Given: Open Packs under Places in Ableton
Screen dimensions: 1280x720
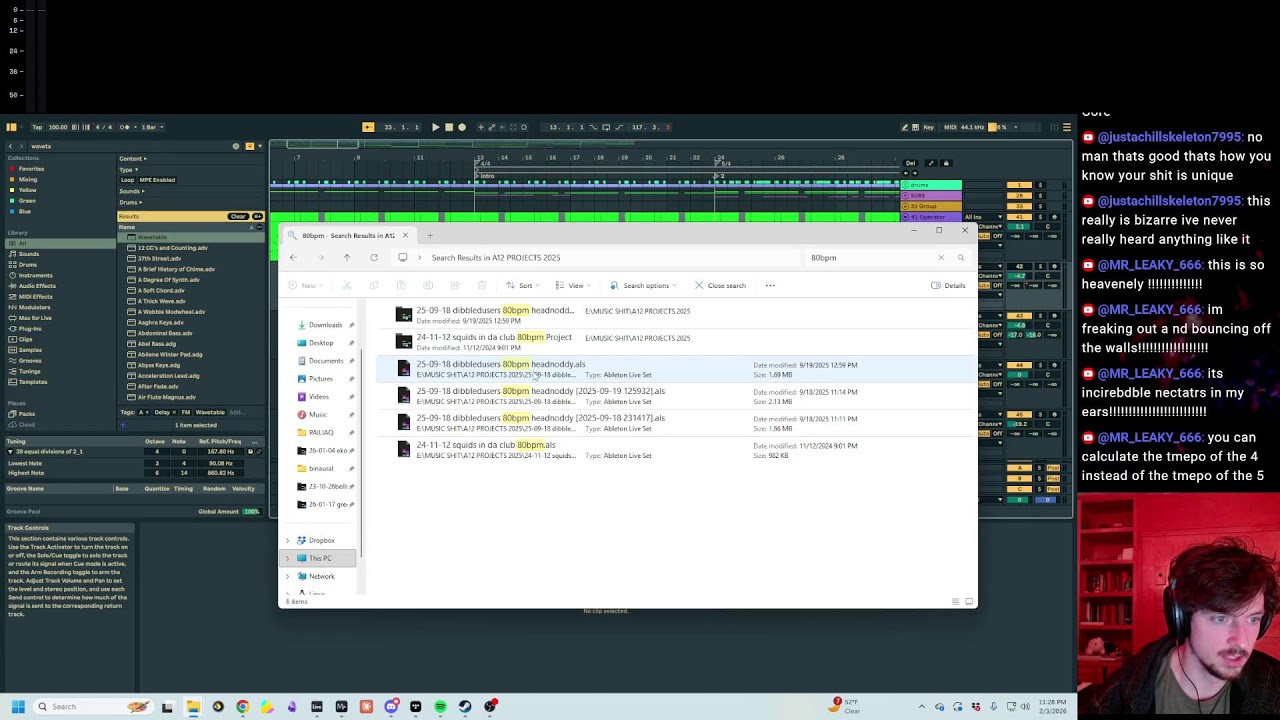Looking at the screenshot, I should (26, 414).
